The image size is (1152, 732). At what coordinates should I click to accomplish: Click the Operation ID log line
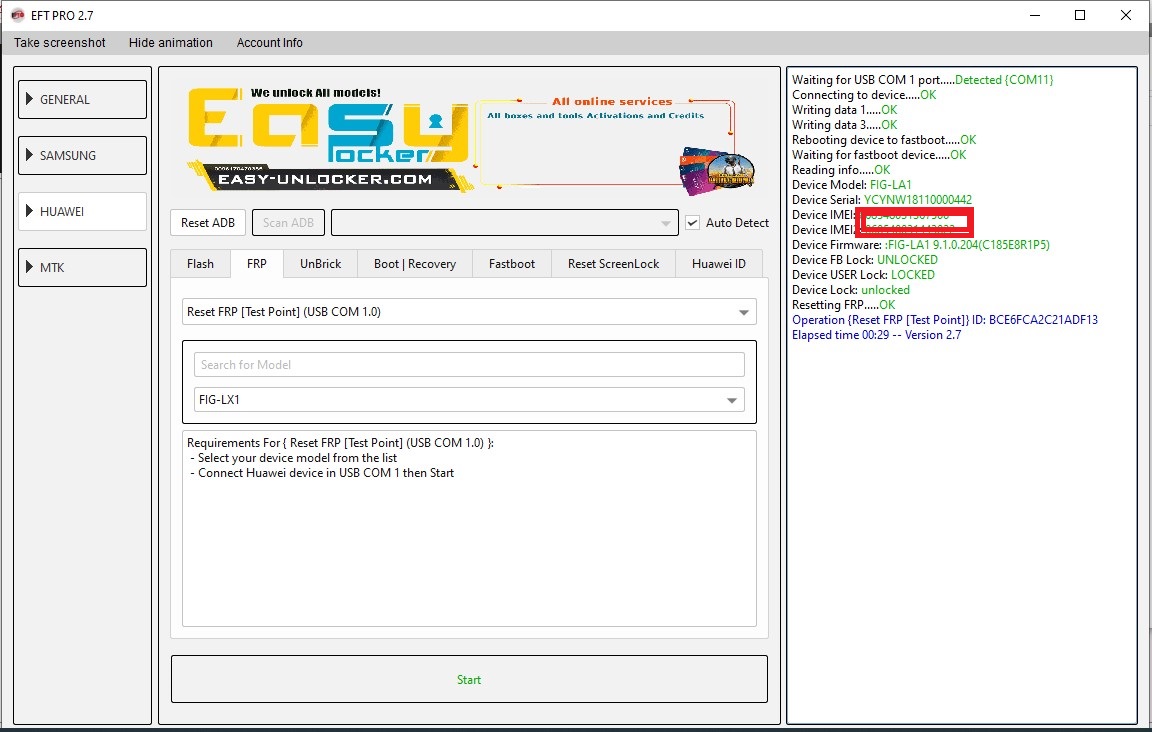pos(945,320)
